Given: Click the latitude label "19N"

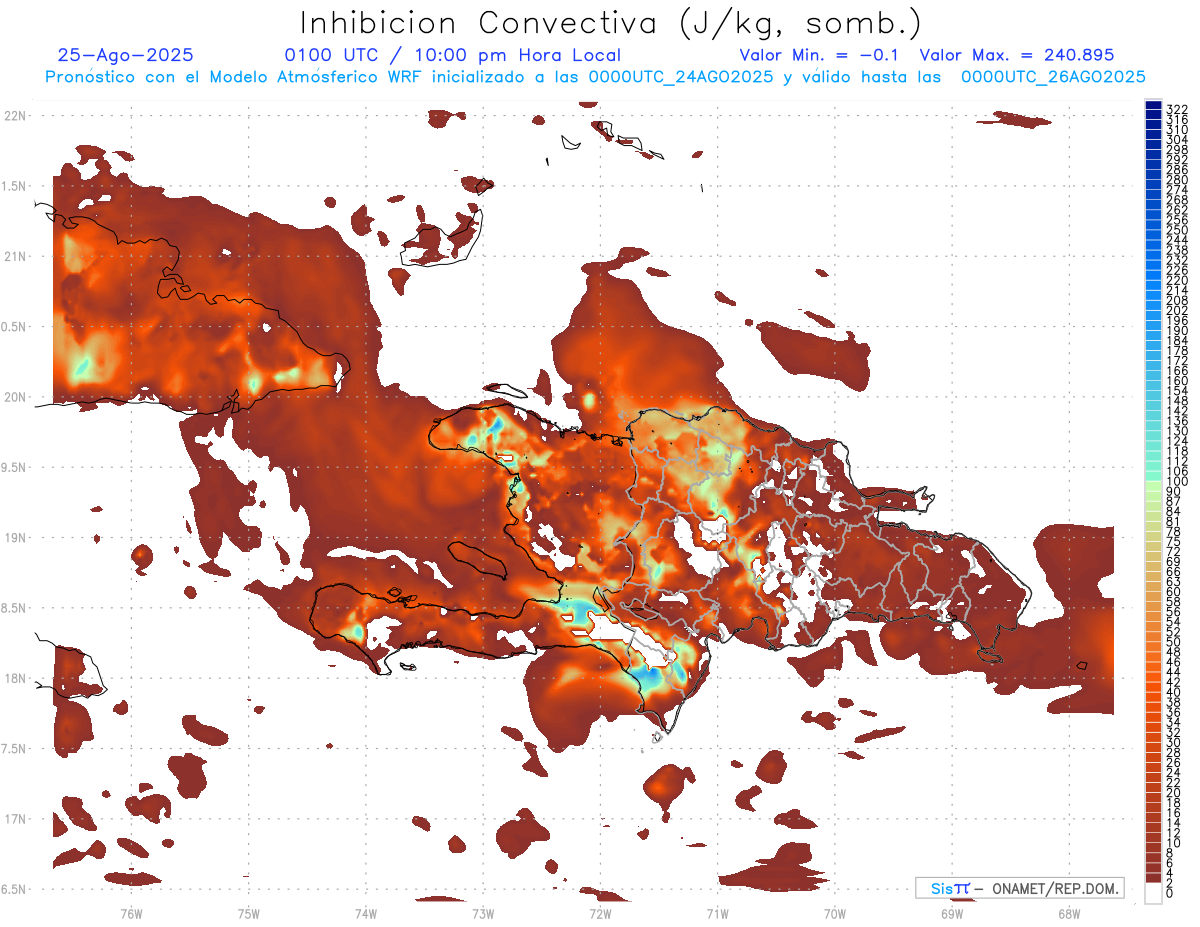Looking at the screenshot, I should tap(15, 538).
